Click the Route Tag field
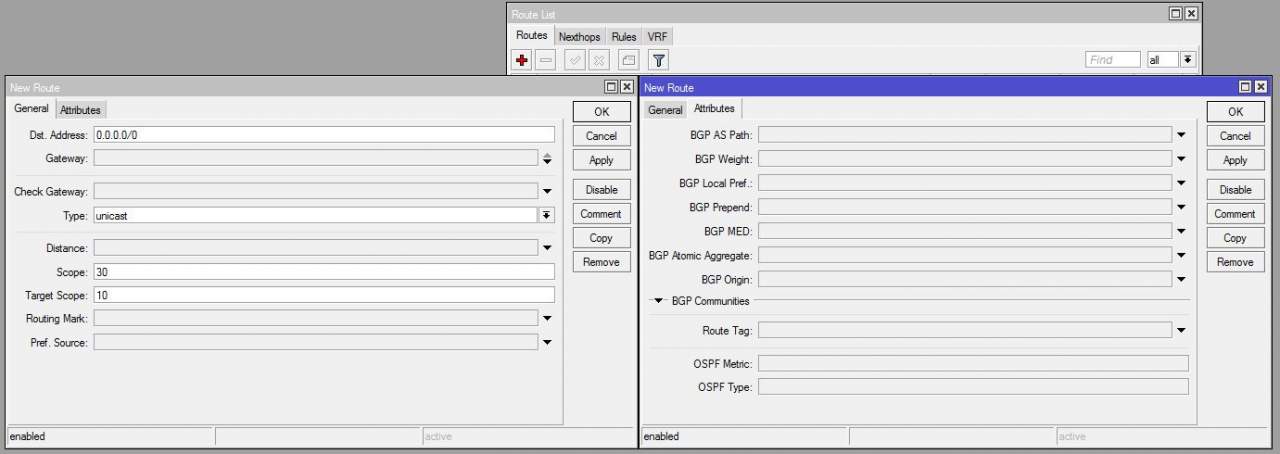Screen dimensions: 1280x454 (965, 330)
